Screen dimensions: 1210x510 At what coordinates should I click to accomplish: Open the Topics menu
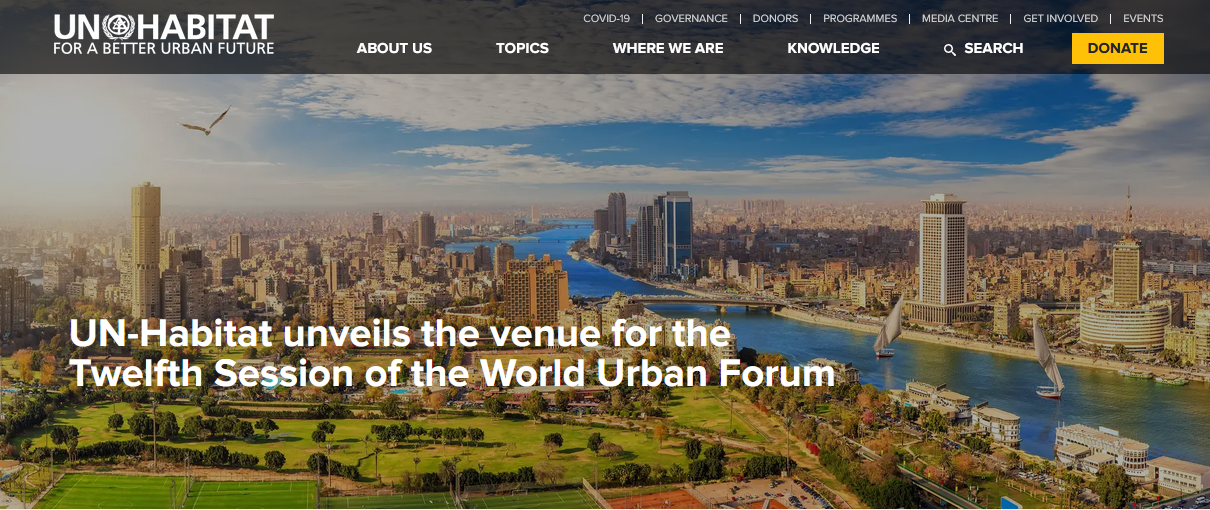[522, 48]
